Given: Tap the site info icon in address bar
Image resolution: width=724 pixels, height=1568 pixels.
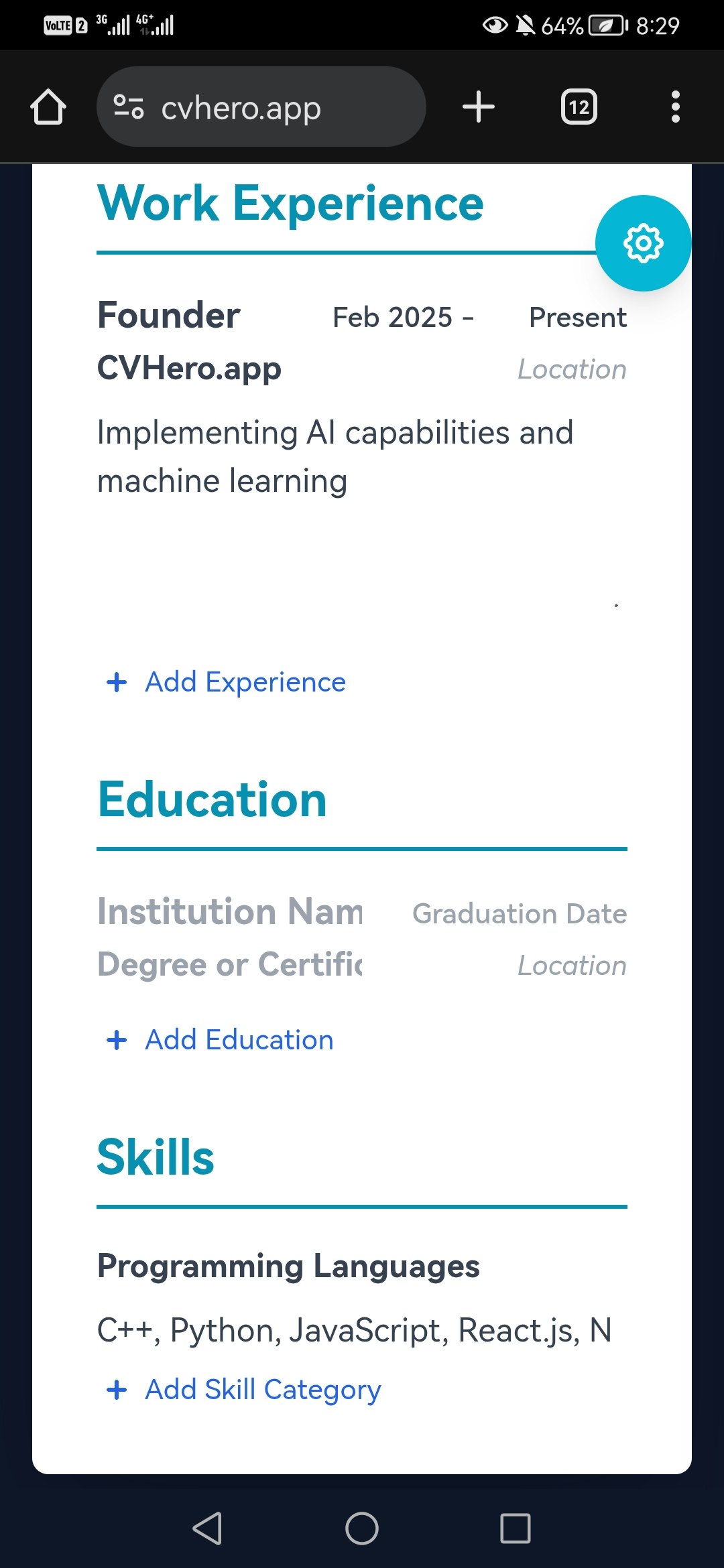Looking at the screenshot, I should click(x=128, y=107).
